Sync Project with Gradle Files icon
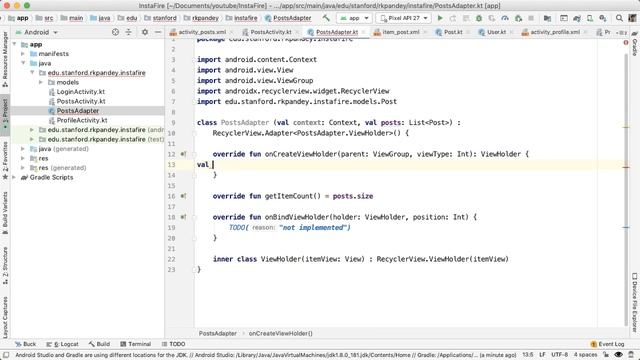This screenshot has height=360, width=640. [x=577, y=18]
